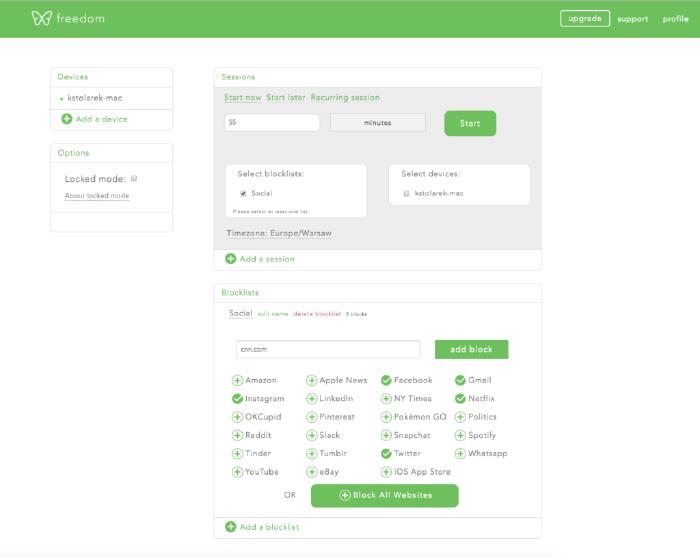This screenshot has height=558, width=700.
Task: Click Block All Websites button
Action: [x=385, y=496]
